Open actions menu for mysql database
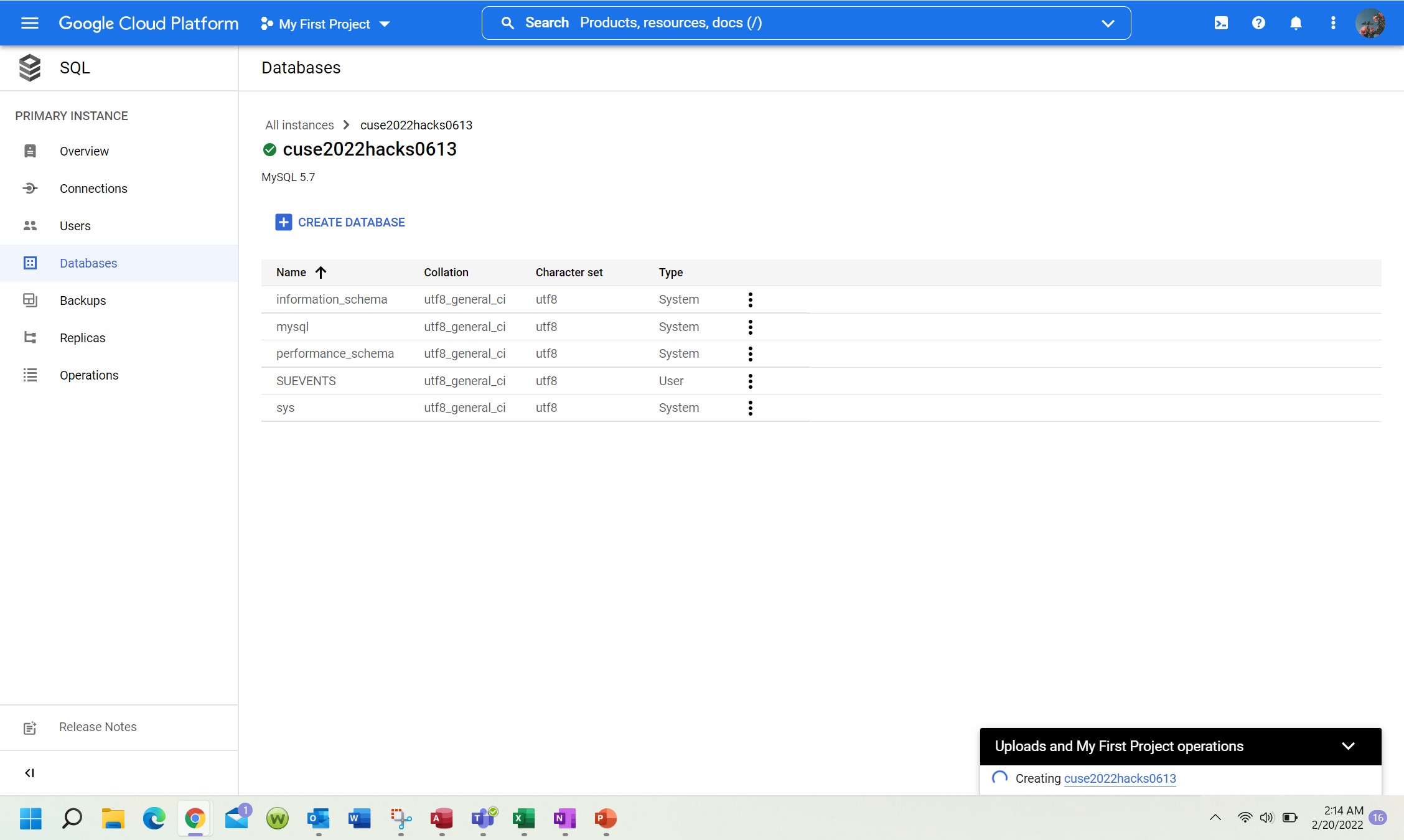The width and height of the screenshot is (1404, 840). tap(751, 327)
